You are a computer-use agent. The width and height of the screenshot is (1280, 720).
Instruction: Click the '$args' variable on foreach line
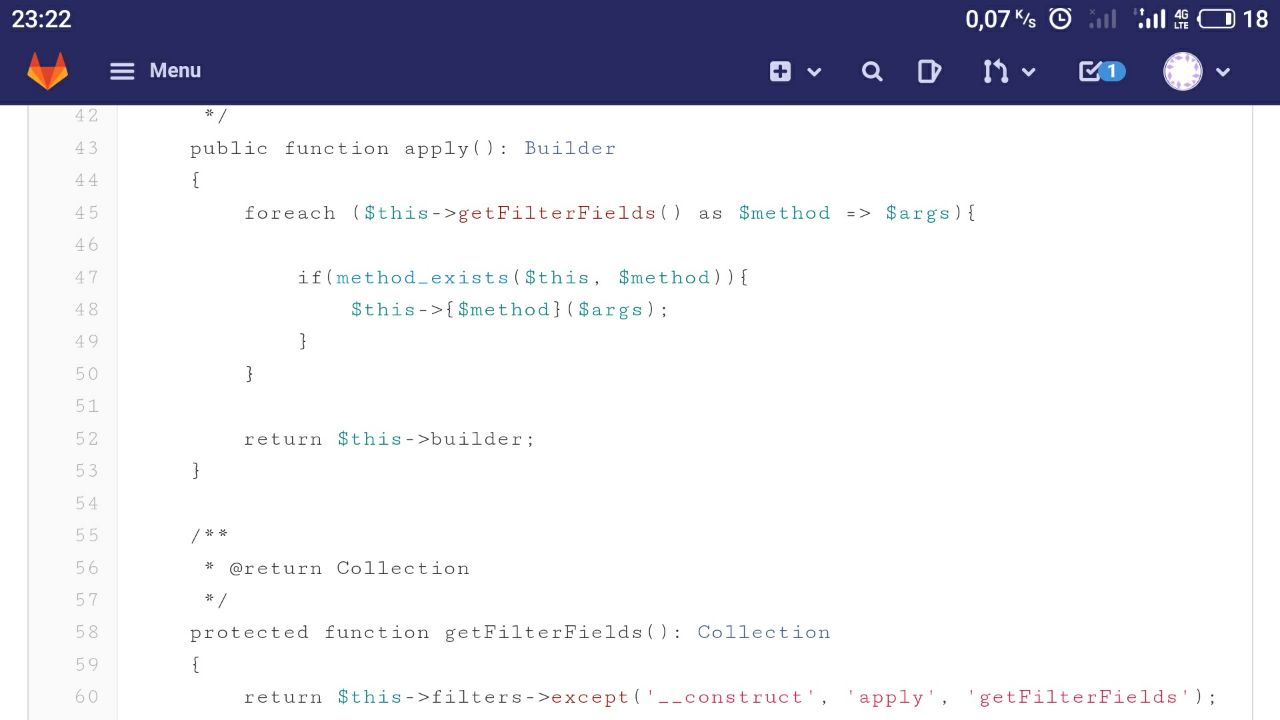918,213
